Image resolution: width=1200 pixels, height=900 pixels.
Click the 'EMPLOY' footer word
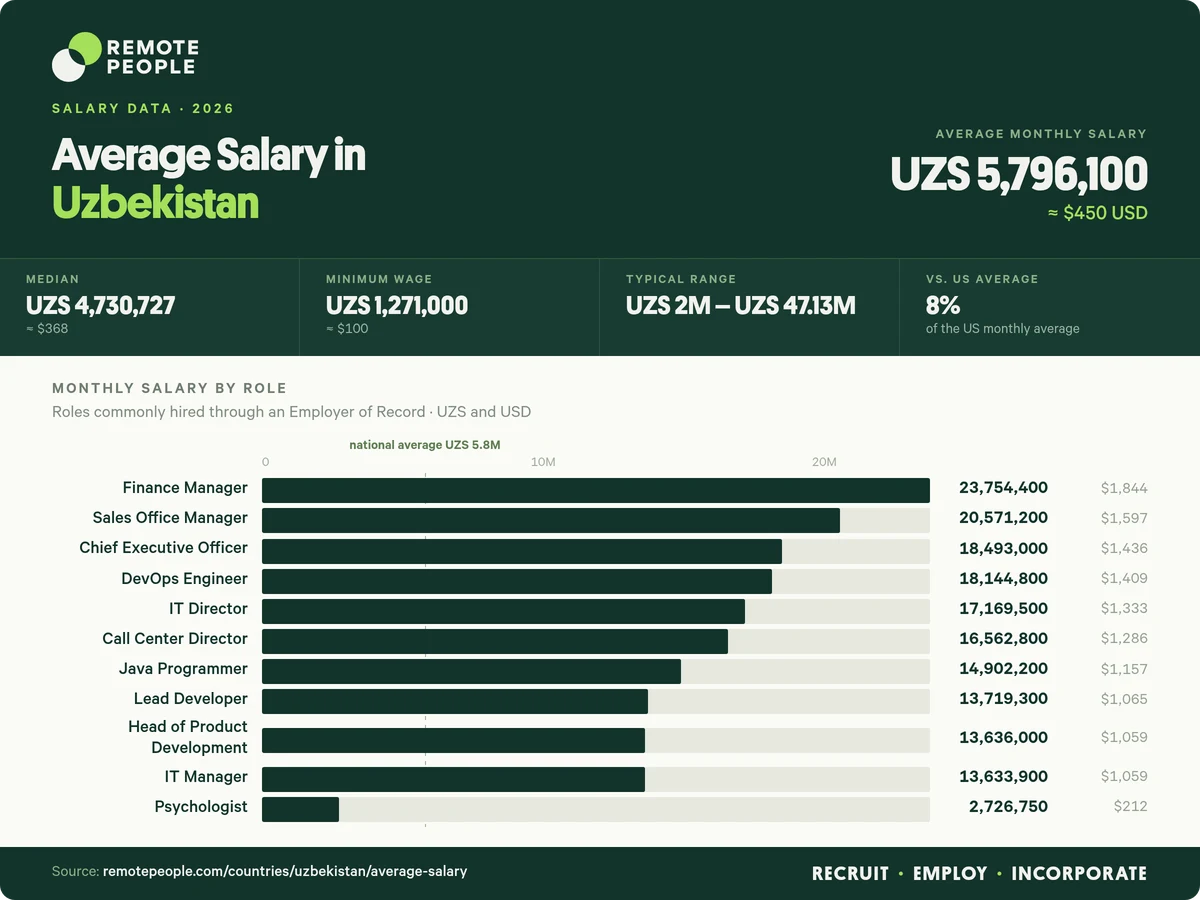(950, 874)
